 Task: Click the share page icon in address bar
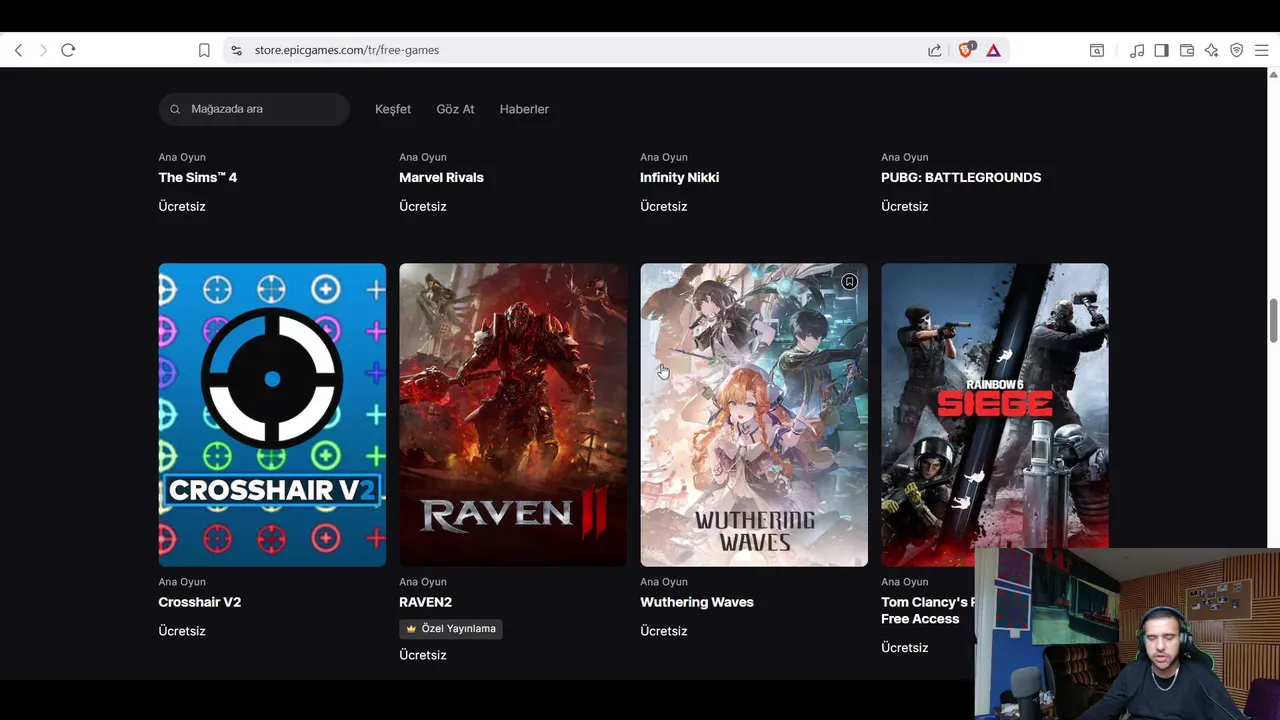935,50
